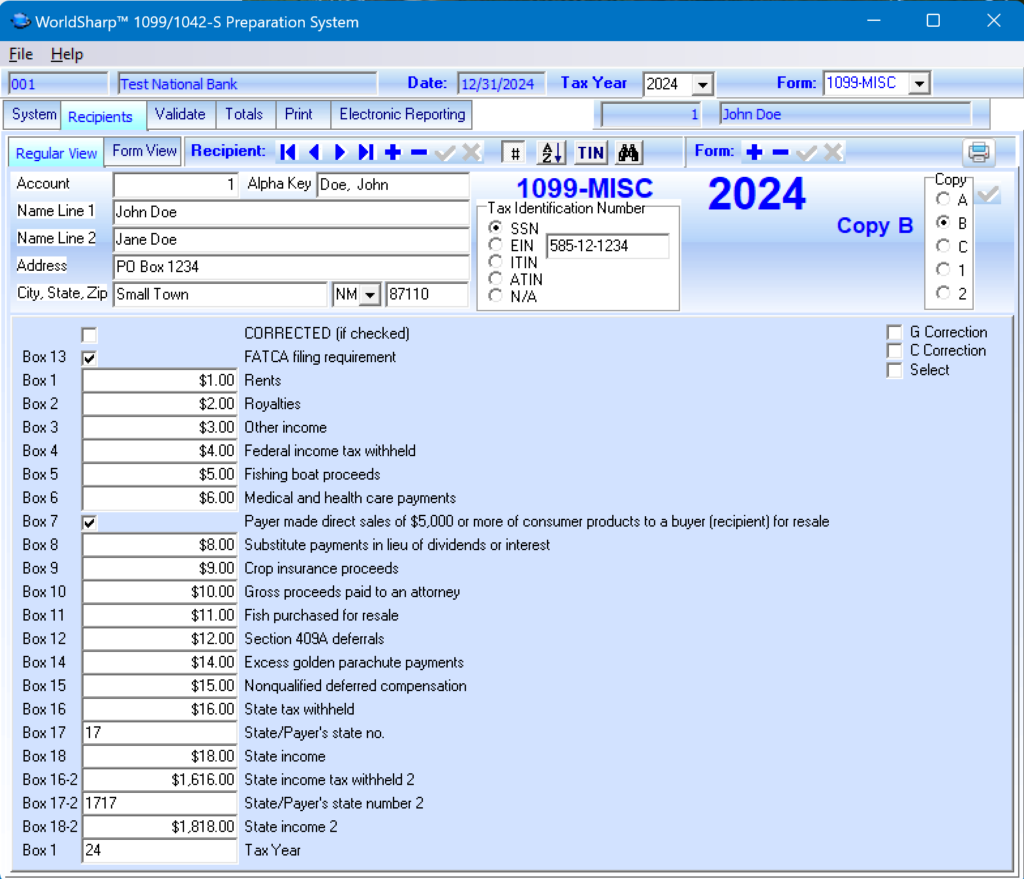Click the gray checkmark beside Copy box

pyautogui.click(x=989, y=195)
